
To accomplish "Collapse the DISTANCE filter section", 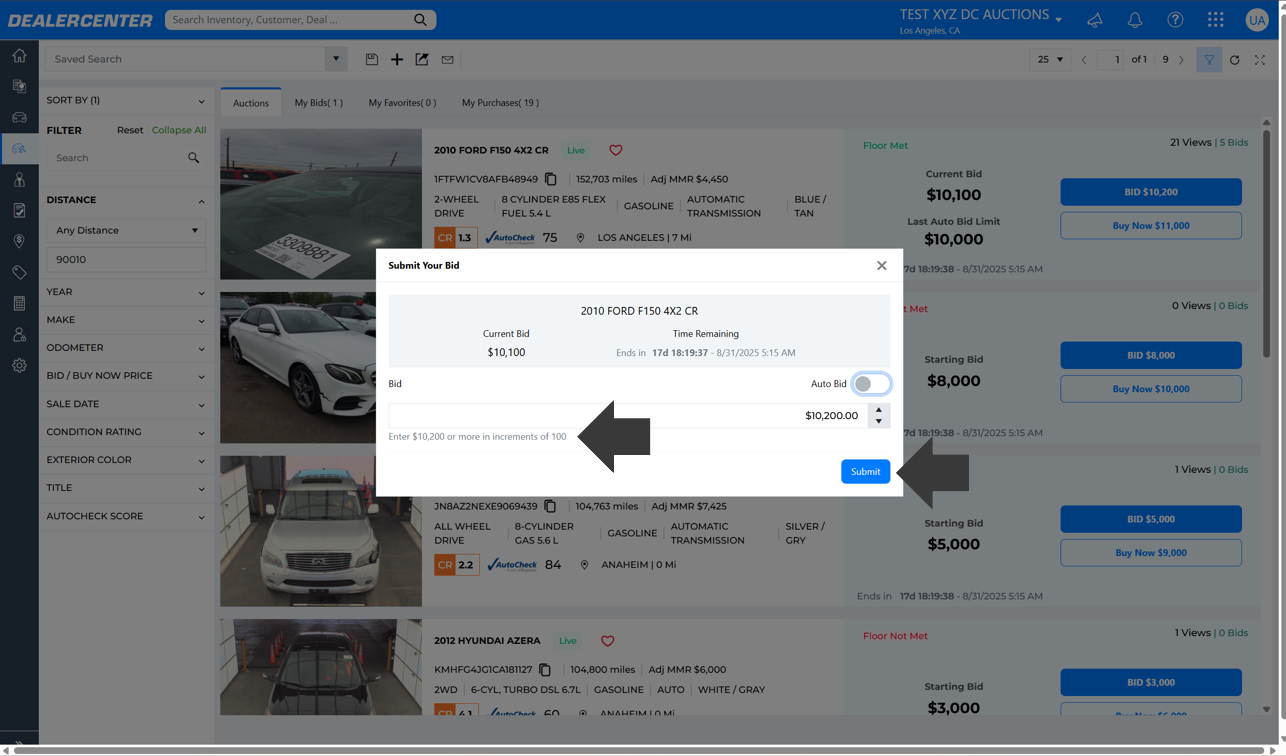I will [x=126, y=200].
